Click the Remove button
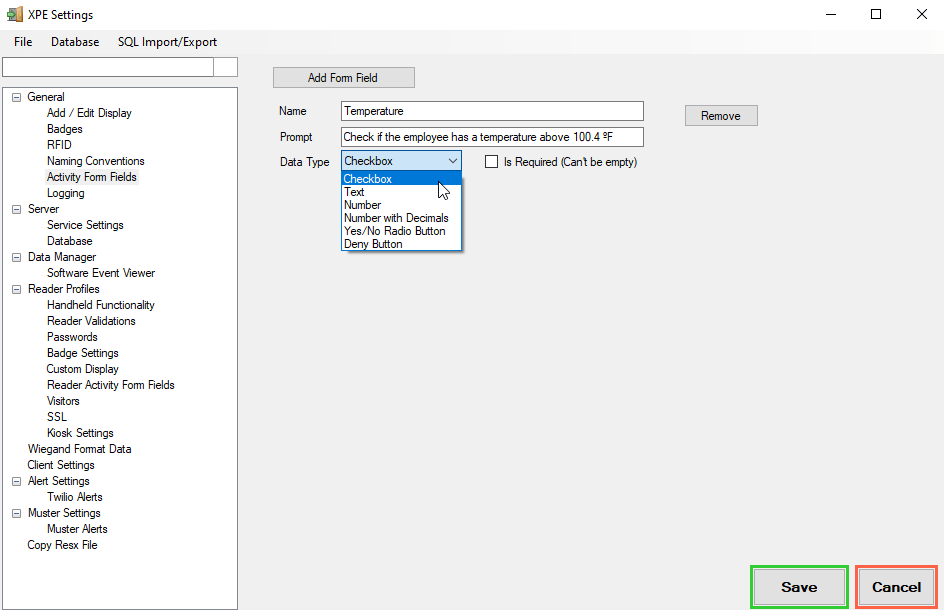The image size is (944, 610). pyautogui.click(x=721, y=116)
